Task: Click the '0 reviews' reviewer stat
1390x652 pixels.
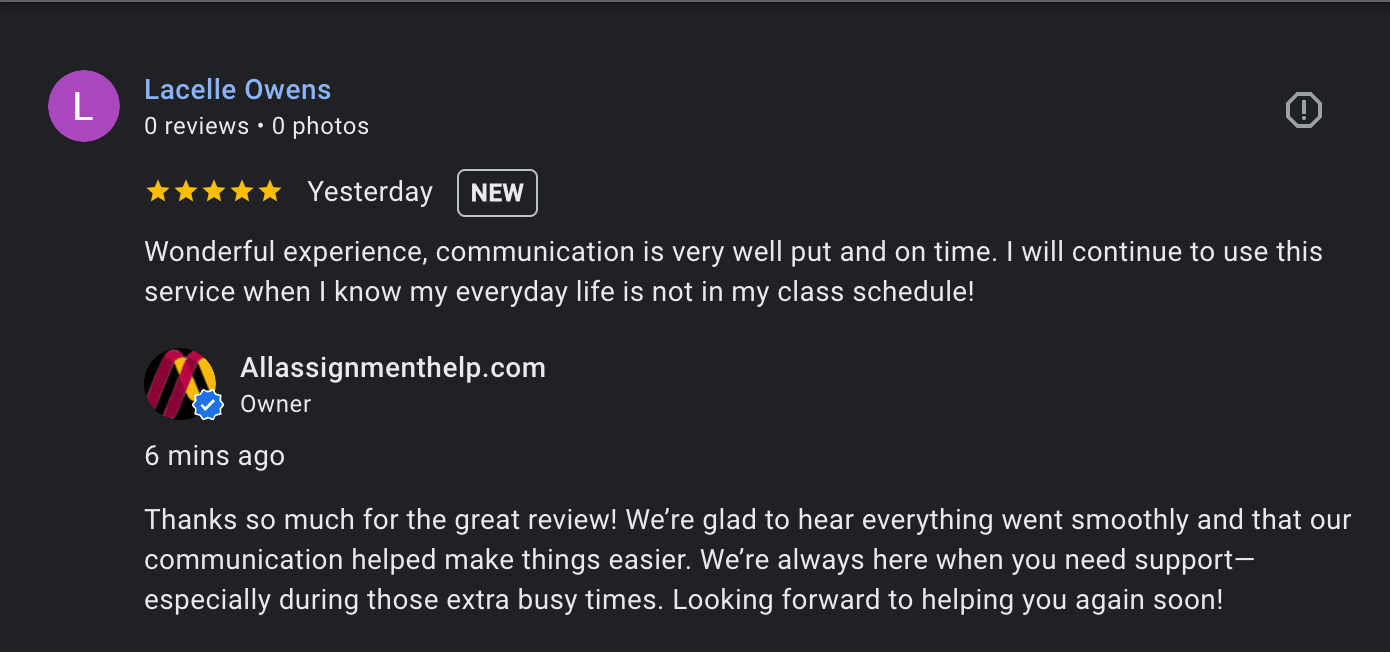Action: pyautogui.click(x=196, y=125)
